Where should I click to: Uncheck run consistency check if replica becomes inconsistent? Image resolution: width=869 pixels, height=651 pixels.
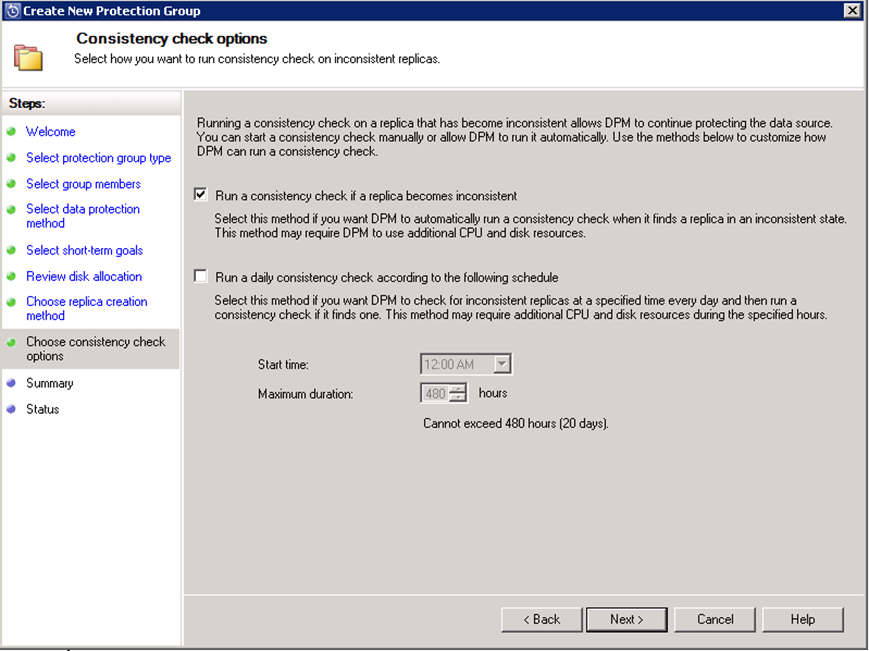click(201, 194)
